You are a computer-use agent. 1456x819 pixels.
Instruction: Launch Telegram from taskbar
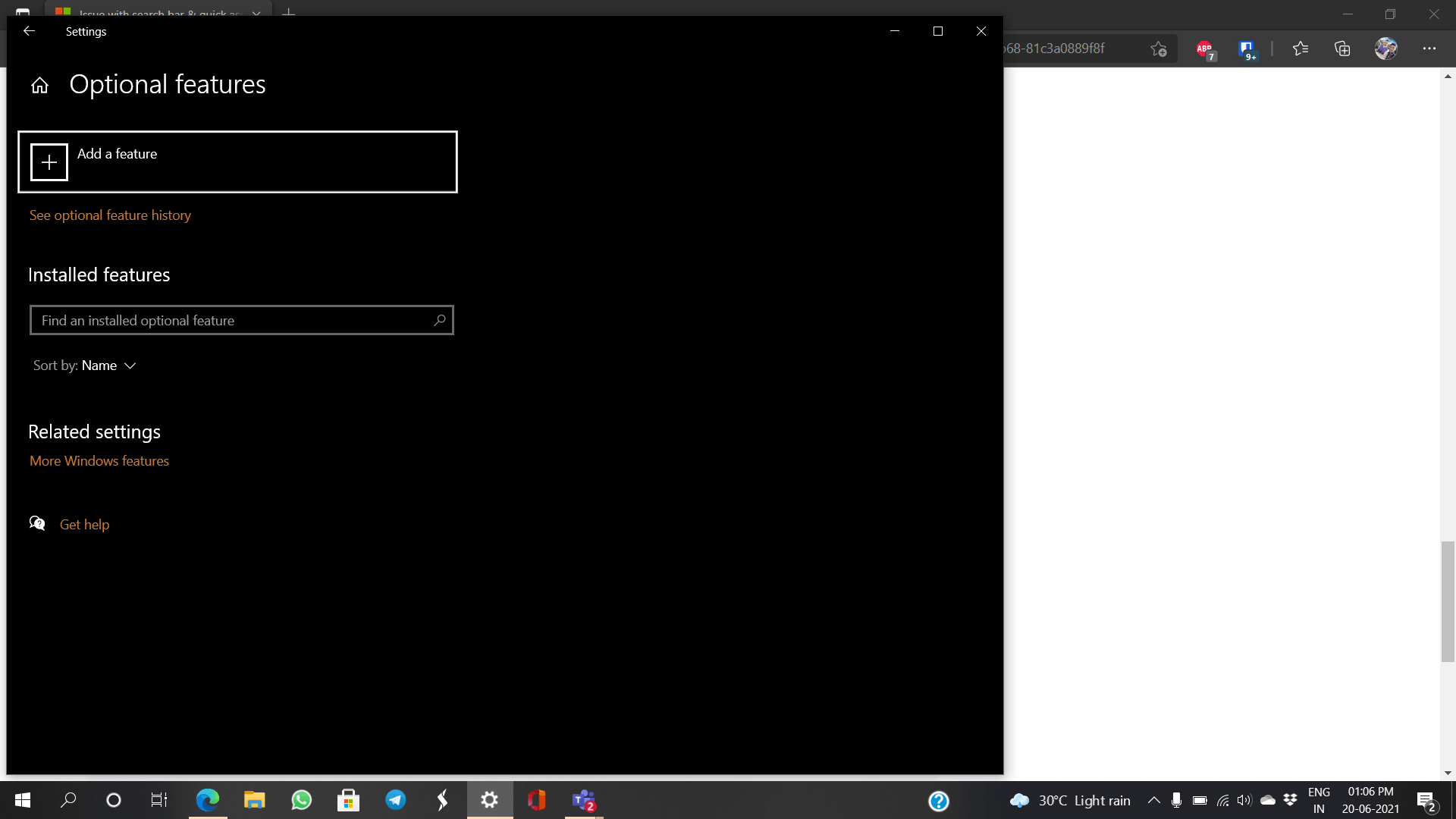tap(395, 800)
